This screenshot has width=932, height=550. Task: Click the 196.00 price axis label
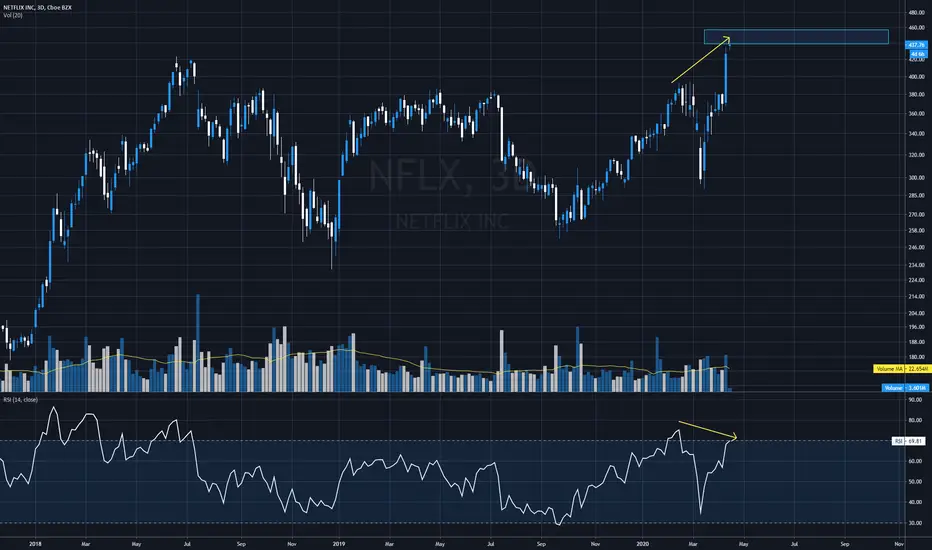tap(916, 327)
